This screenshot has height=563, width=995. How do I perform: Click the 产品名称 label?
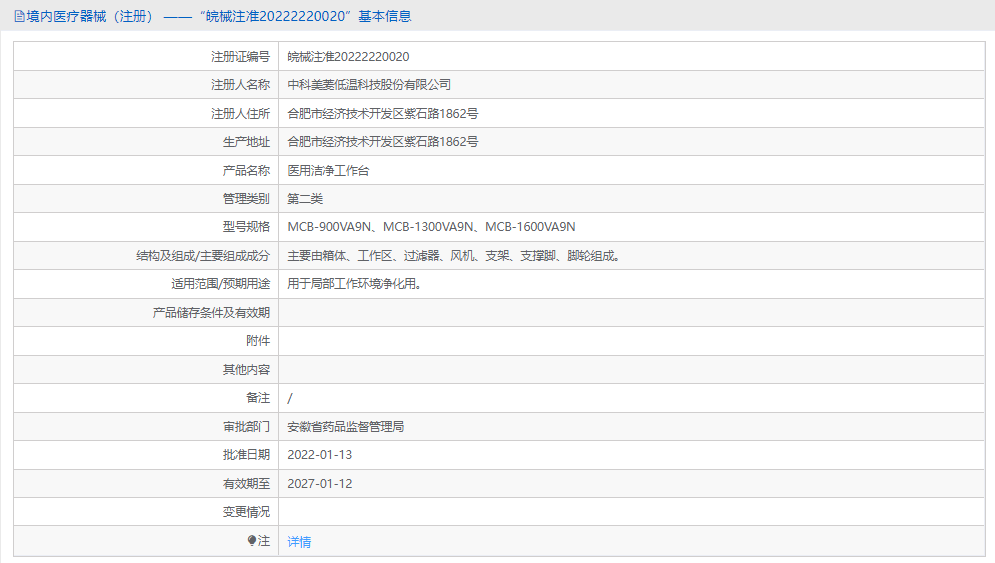coord(246,171)
